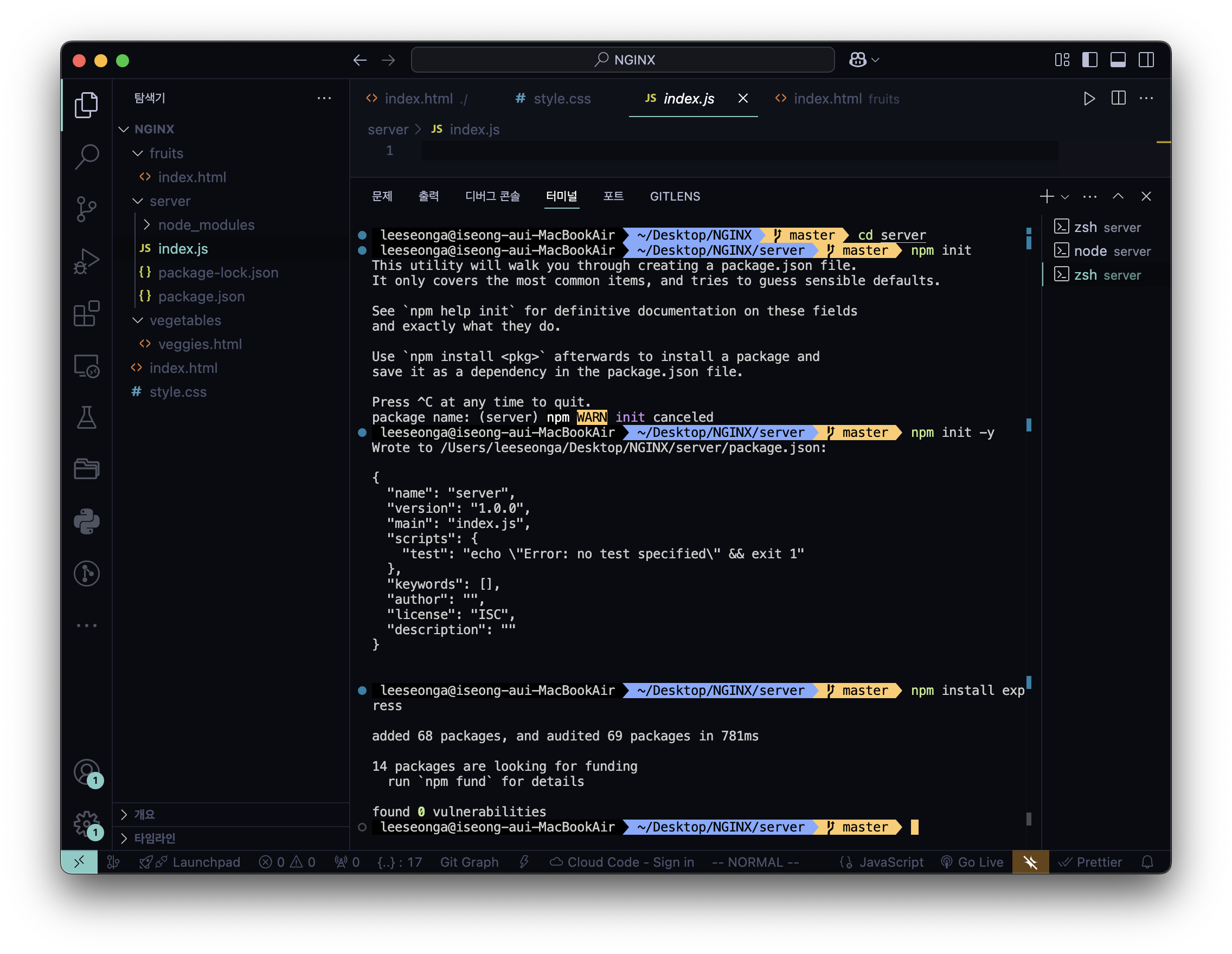Open the Python extension sidebar icon
Image resolution: width=1232 pixels, height=954 pixels.
86,521
